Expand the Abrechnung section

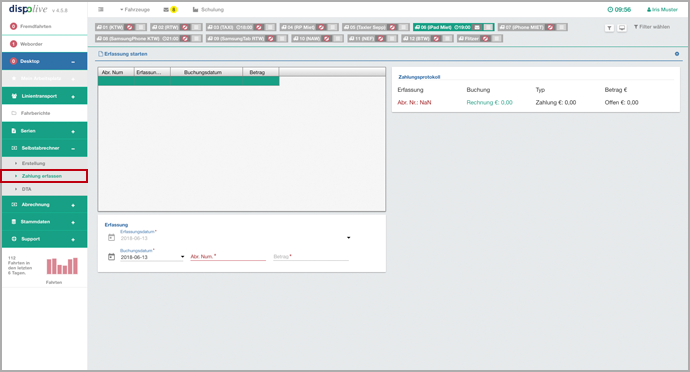73,205
